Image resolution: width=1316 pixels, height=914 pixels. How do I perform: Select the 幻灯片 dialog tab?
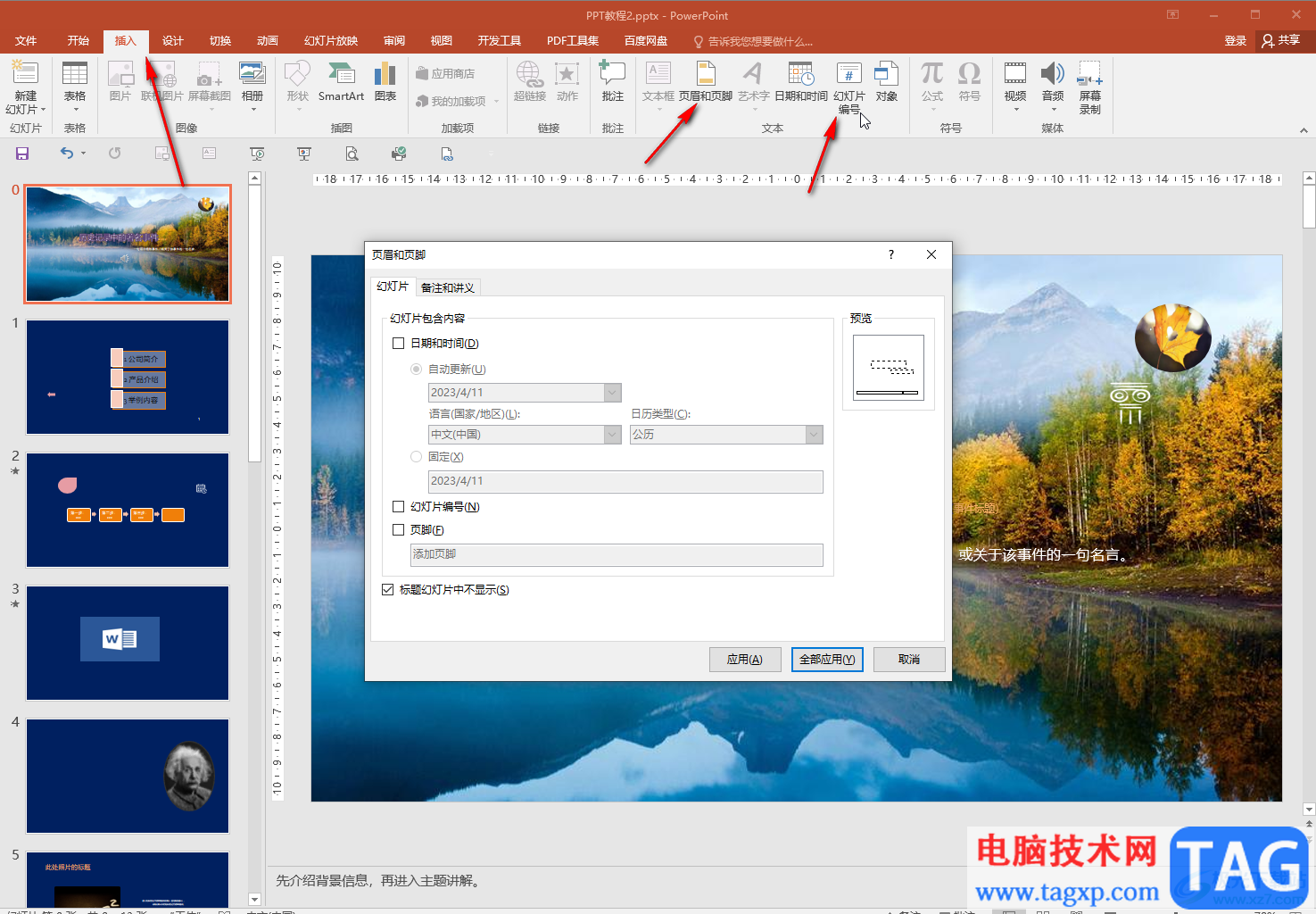coord(393,287)
